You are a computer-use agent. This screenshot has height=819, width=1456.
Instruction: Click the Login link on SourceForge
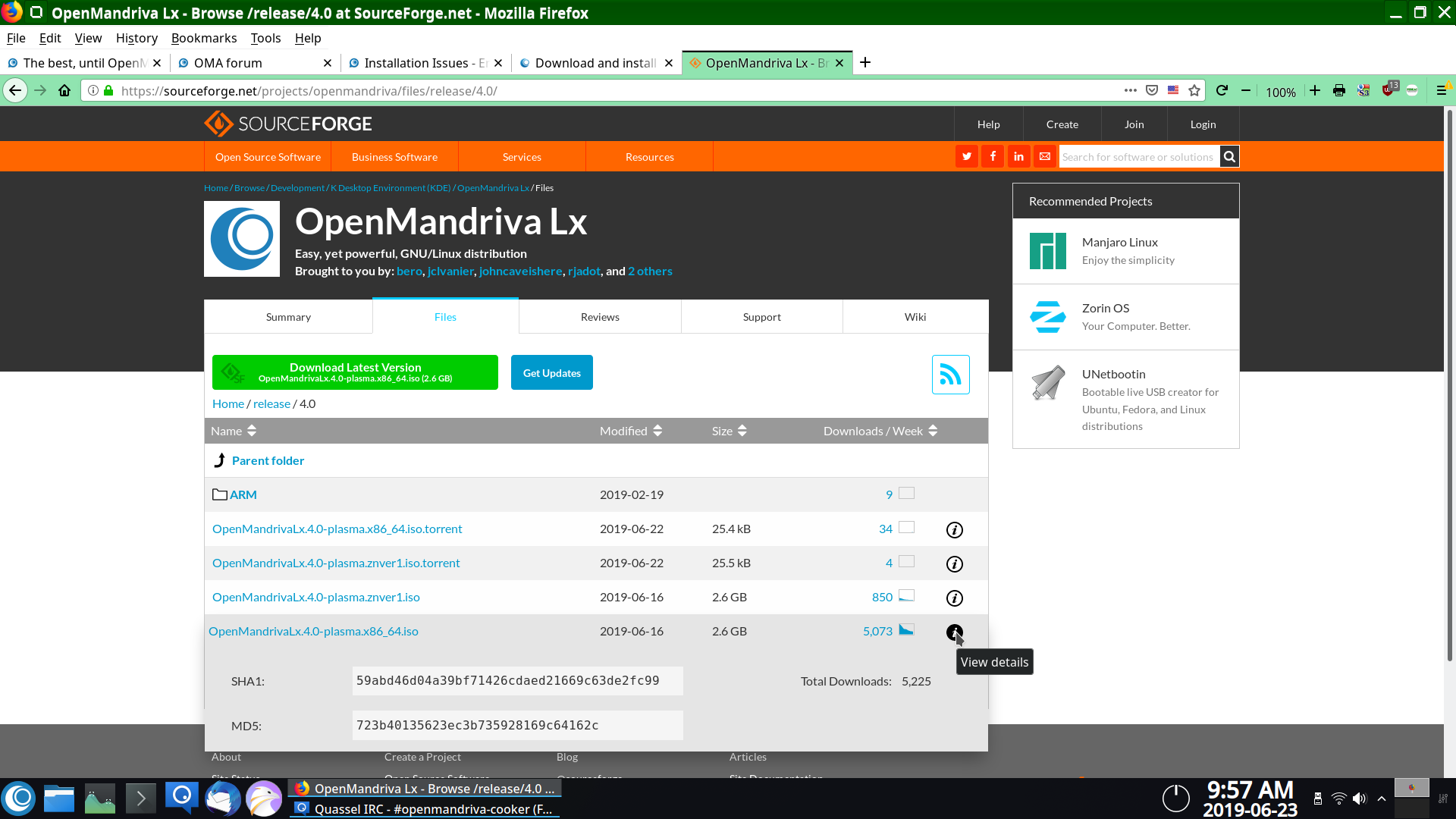(1203, 124)
